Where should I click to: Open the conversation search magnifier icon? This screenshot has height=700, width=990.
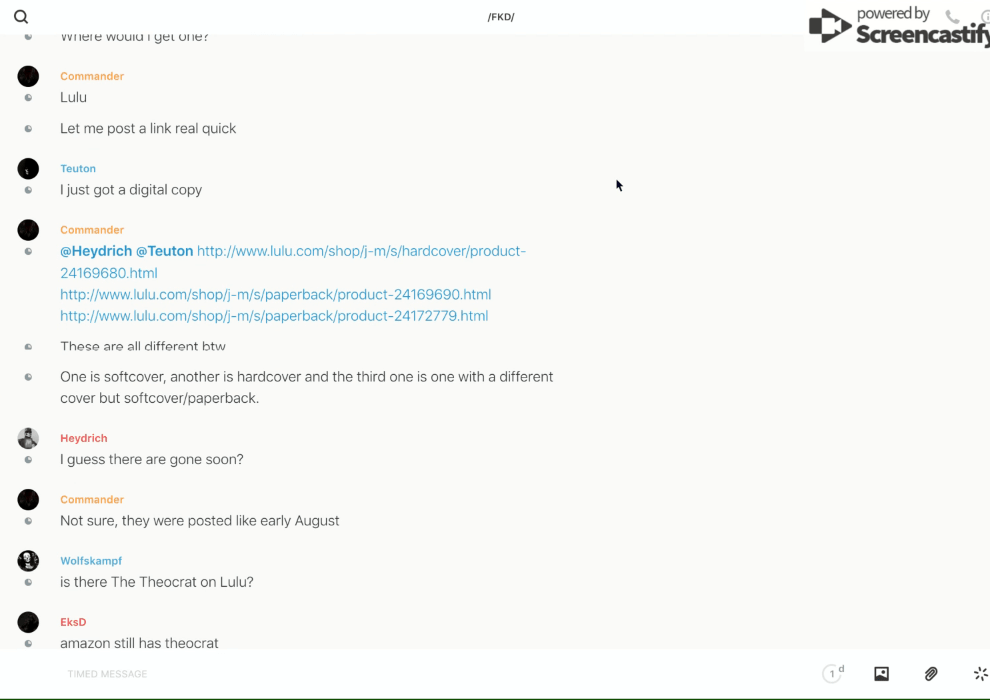click(21, 17)
